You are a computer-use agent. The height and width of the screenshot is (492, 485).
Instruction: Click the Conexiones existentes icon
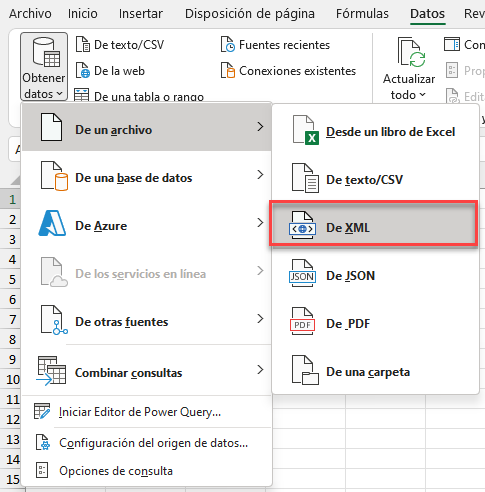[228, 70]
